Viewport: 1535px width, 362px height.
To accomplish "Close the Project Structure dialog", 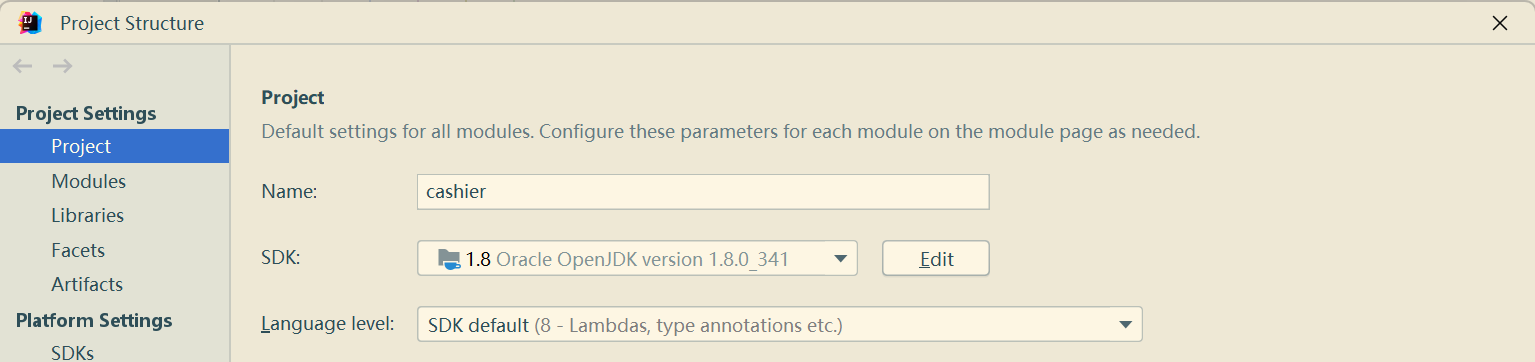I will pyautogui.click(x=1499, y=23).
